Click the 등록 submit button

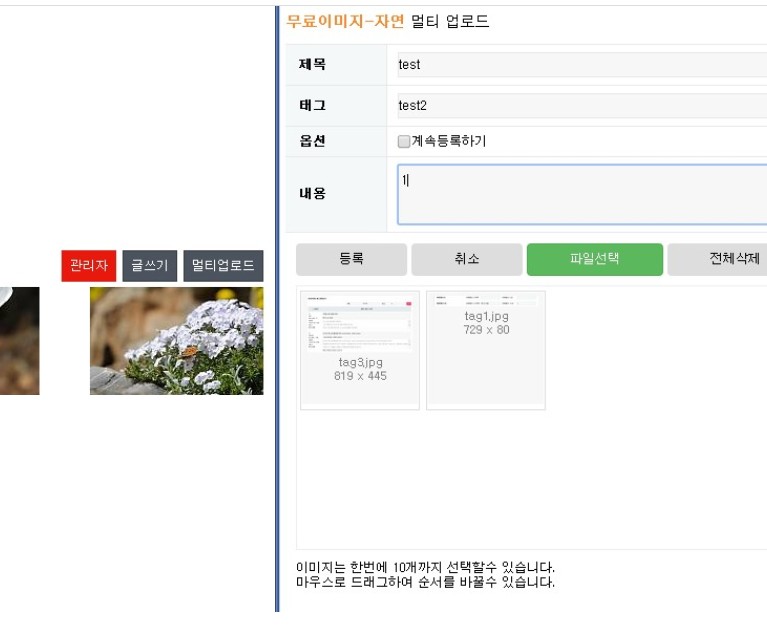coord(351,259)
